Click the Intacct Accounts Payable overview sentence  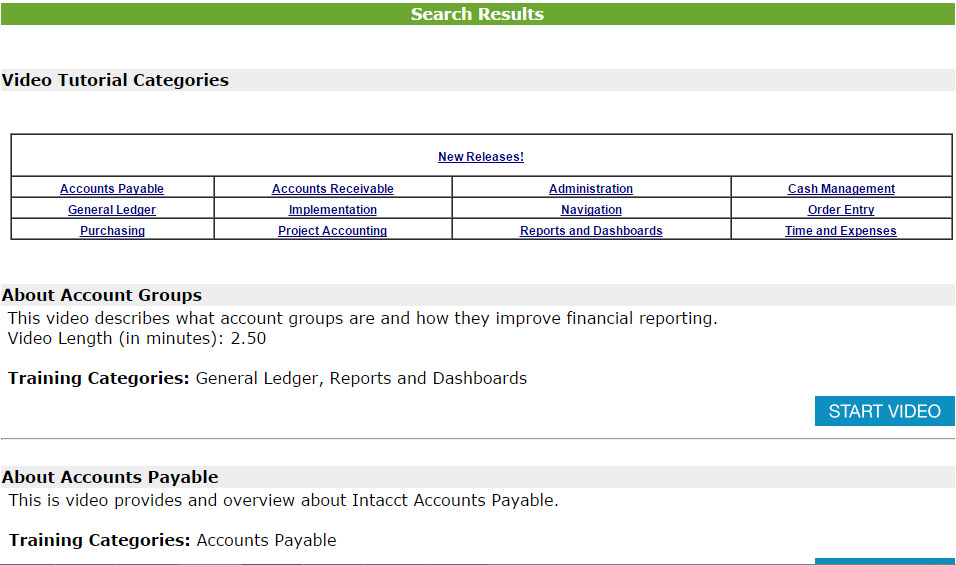click(284, 500)
